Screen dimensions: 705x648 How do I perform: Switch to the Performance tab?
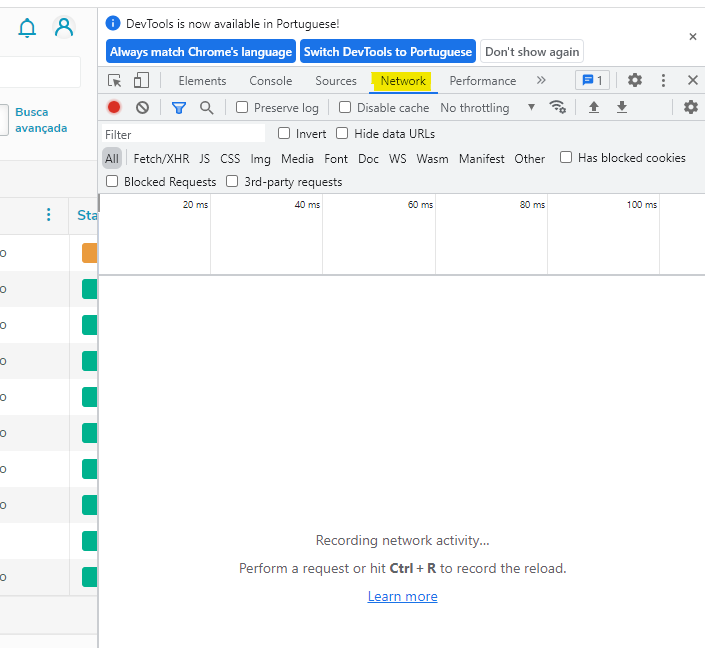point(483,81)
